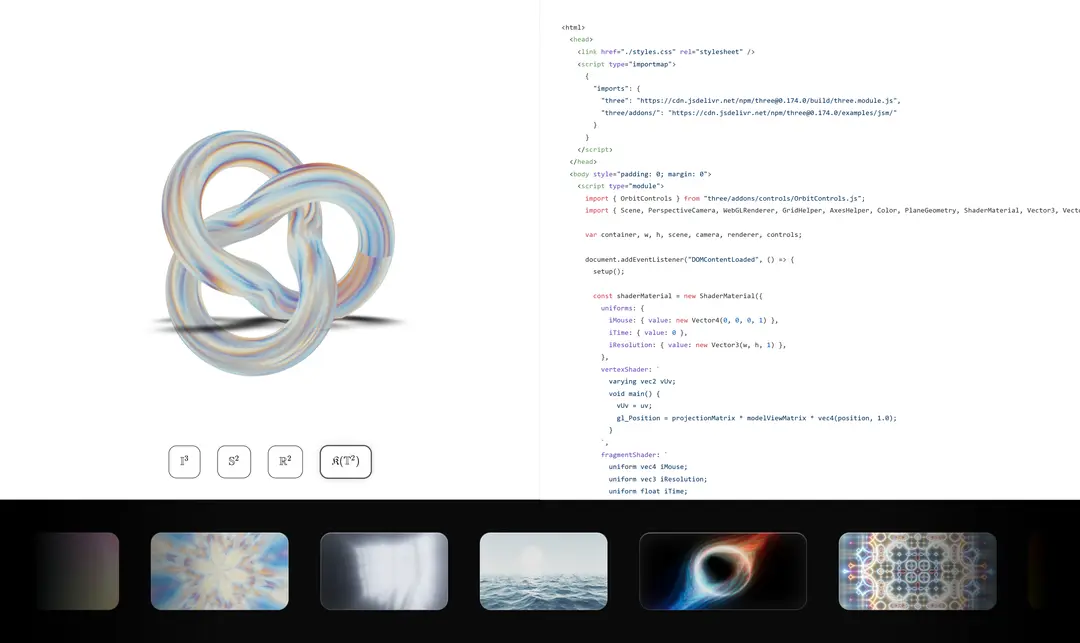The image size is (1080, 643).
Task: Click the uniform float iTime; line
Action: pyautogui.click(x=648, y=492)
